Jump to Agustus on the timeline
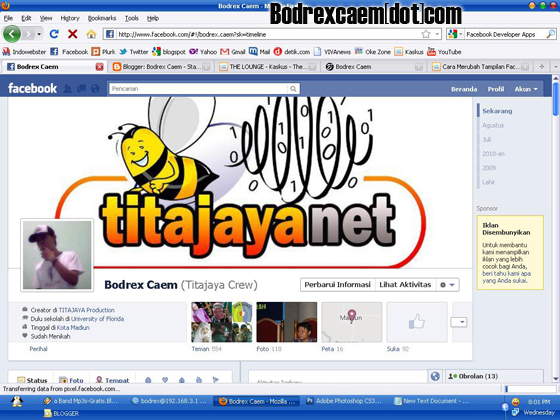The image size is (560, 420). pyautogui.click(x=493, y=125)
